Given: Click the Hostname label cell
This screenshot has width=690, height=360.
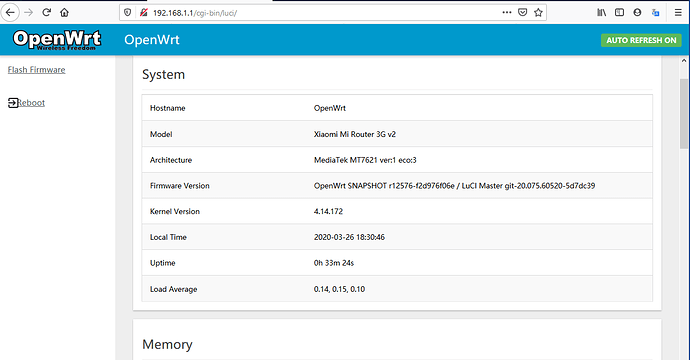Looking at the screenshot, I should 167,108.
